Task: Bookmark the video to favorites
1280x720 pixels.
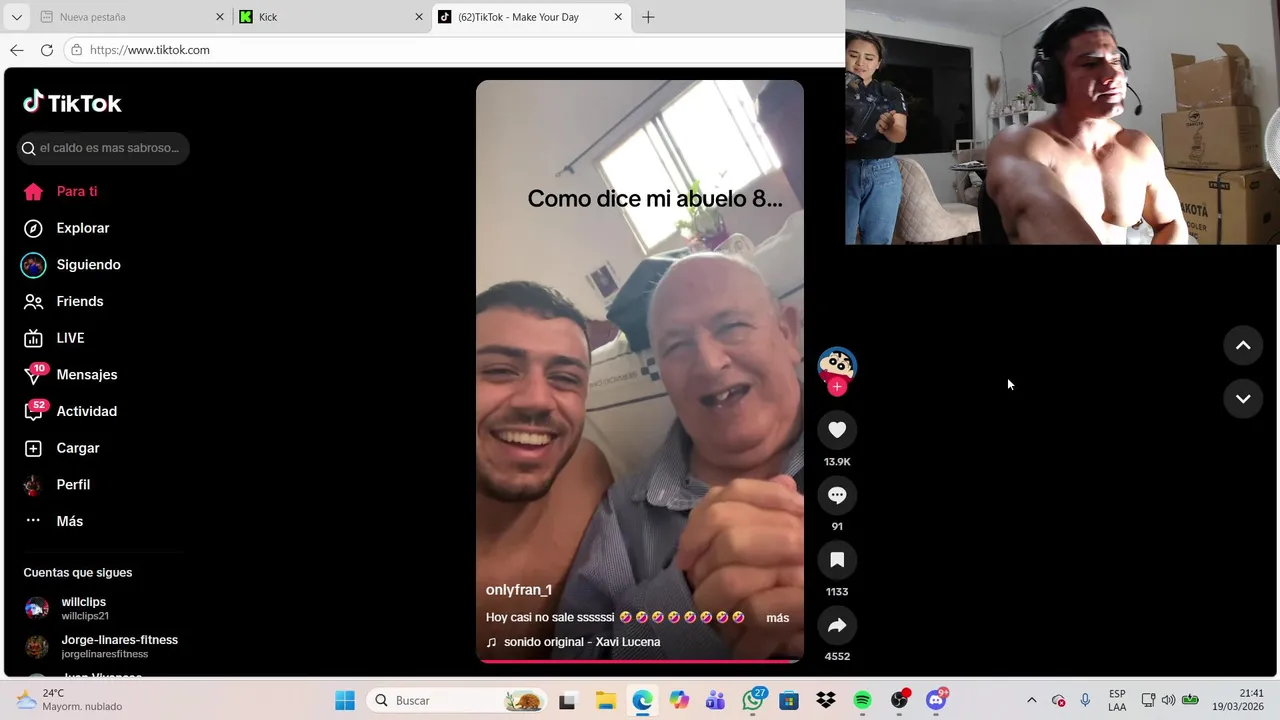Action: pos(837,560)
